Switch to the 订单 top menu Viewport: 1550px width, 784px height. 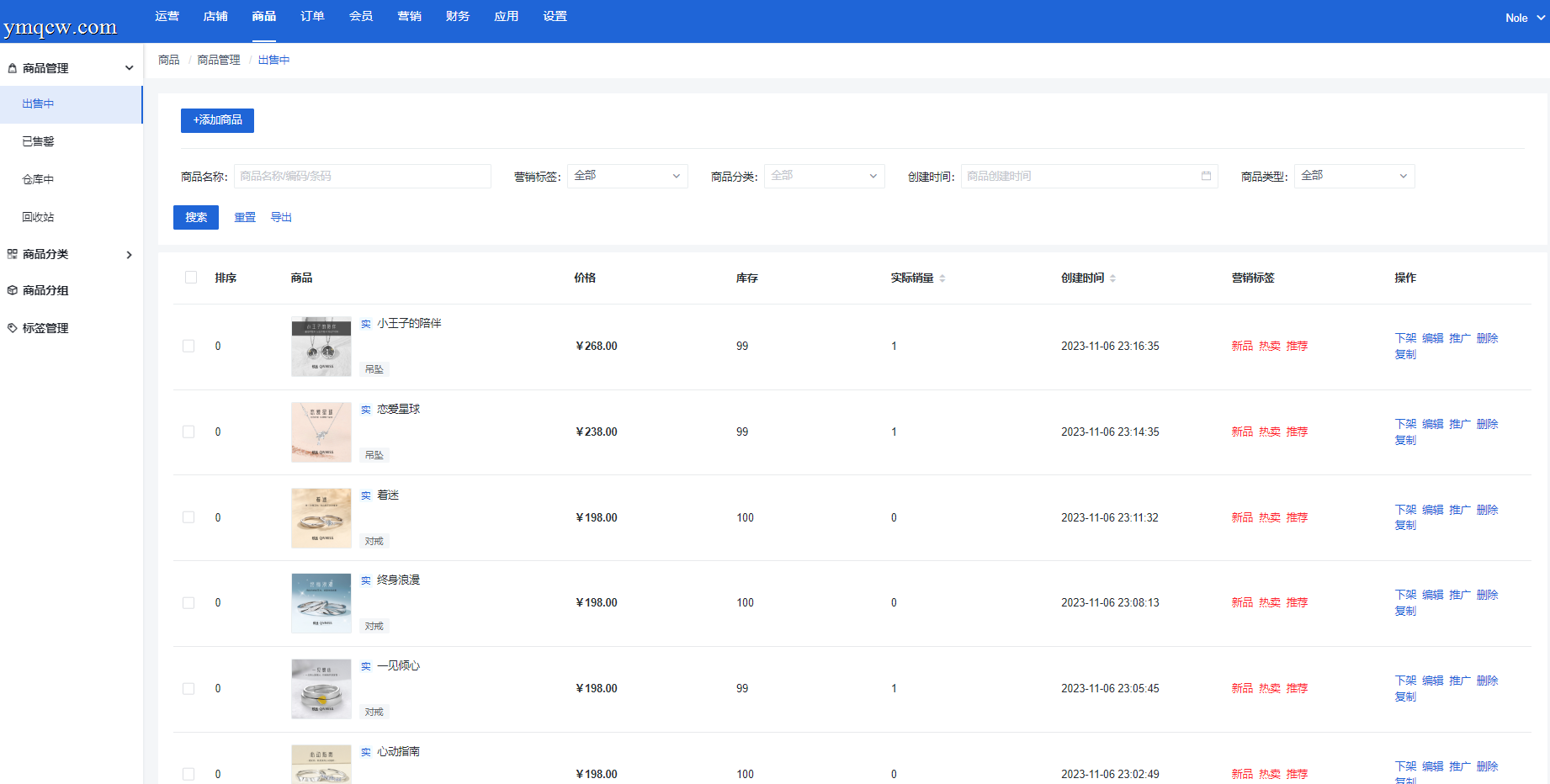[x=312, y=17]
